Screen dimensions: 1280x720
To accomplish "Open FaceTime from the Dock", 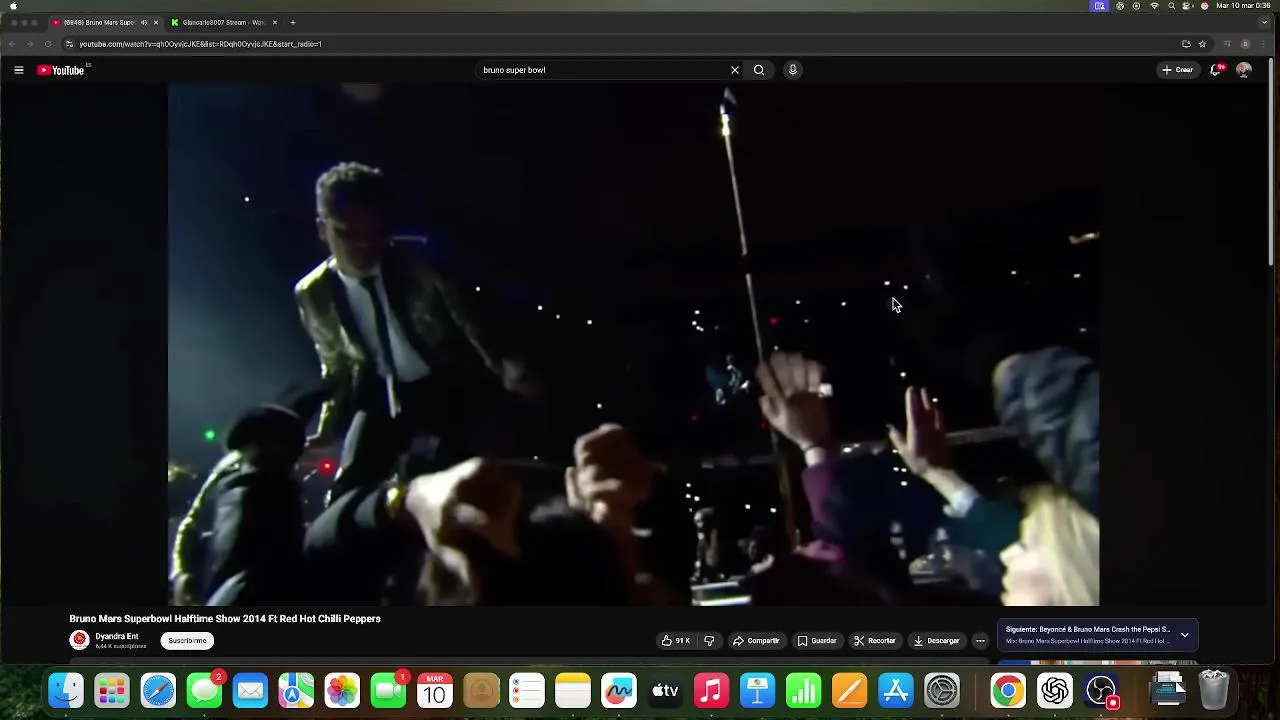I will [388, 690].
